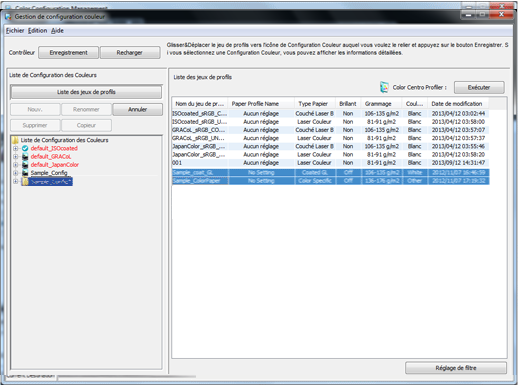Select the GRACoL_sRGB_CO... profile row
Image resolution: width=518 pixels, height=385 pixels.
pos(330,130)
